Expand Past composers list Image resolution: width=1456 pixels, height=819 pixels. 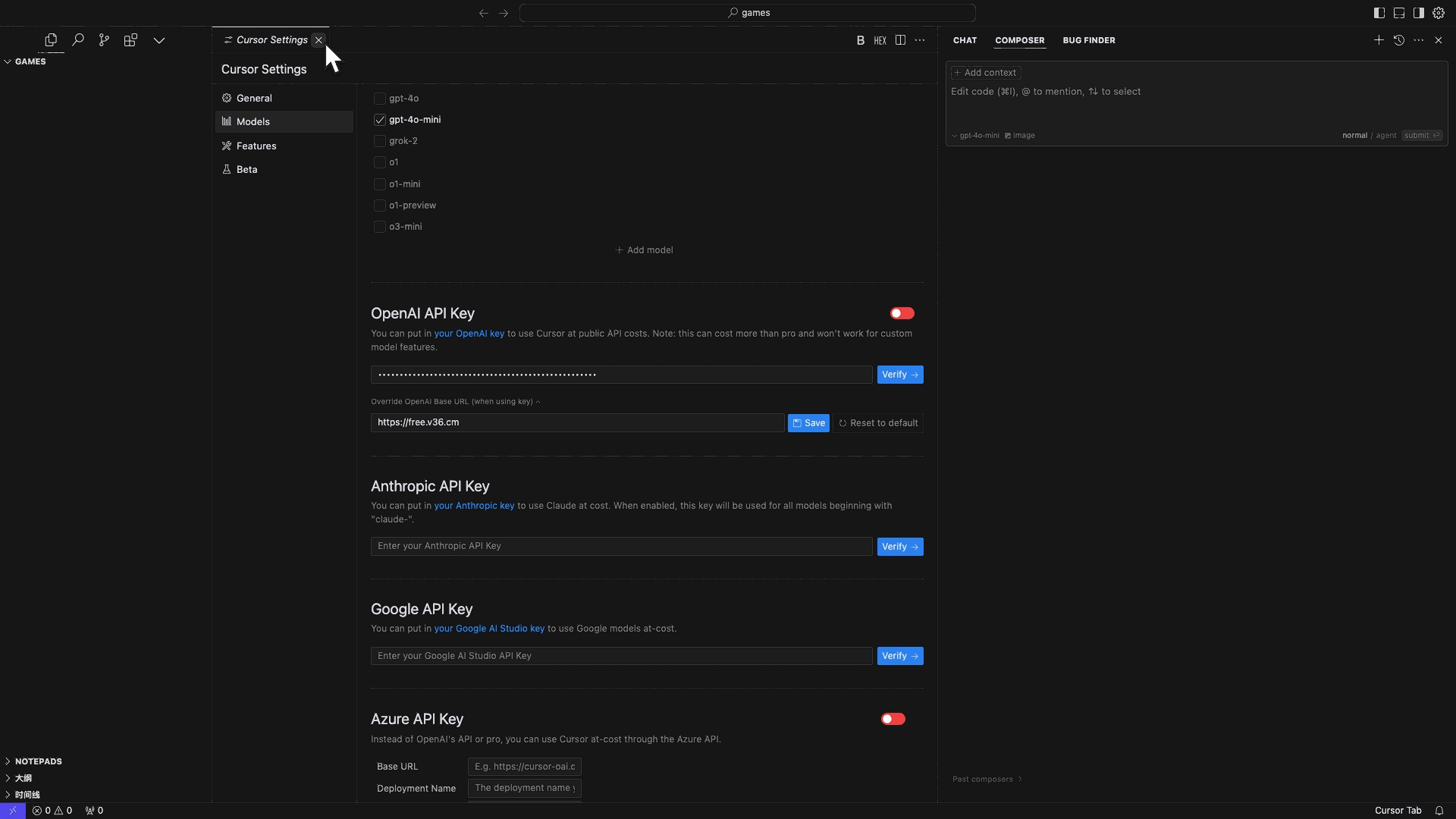pyautogui.click(x=987, y=780)
